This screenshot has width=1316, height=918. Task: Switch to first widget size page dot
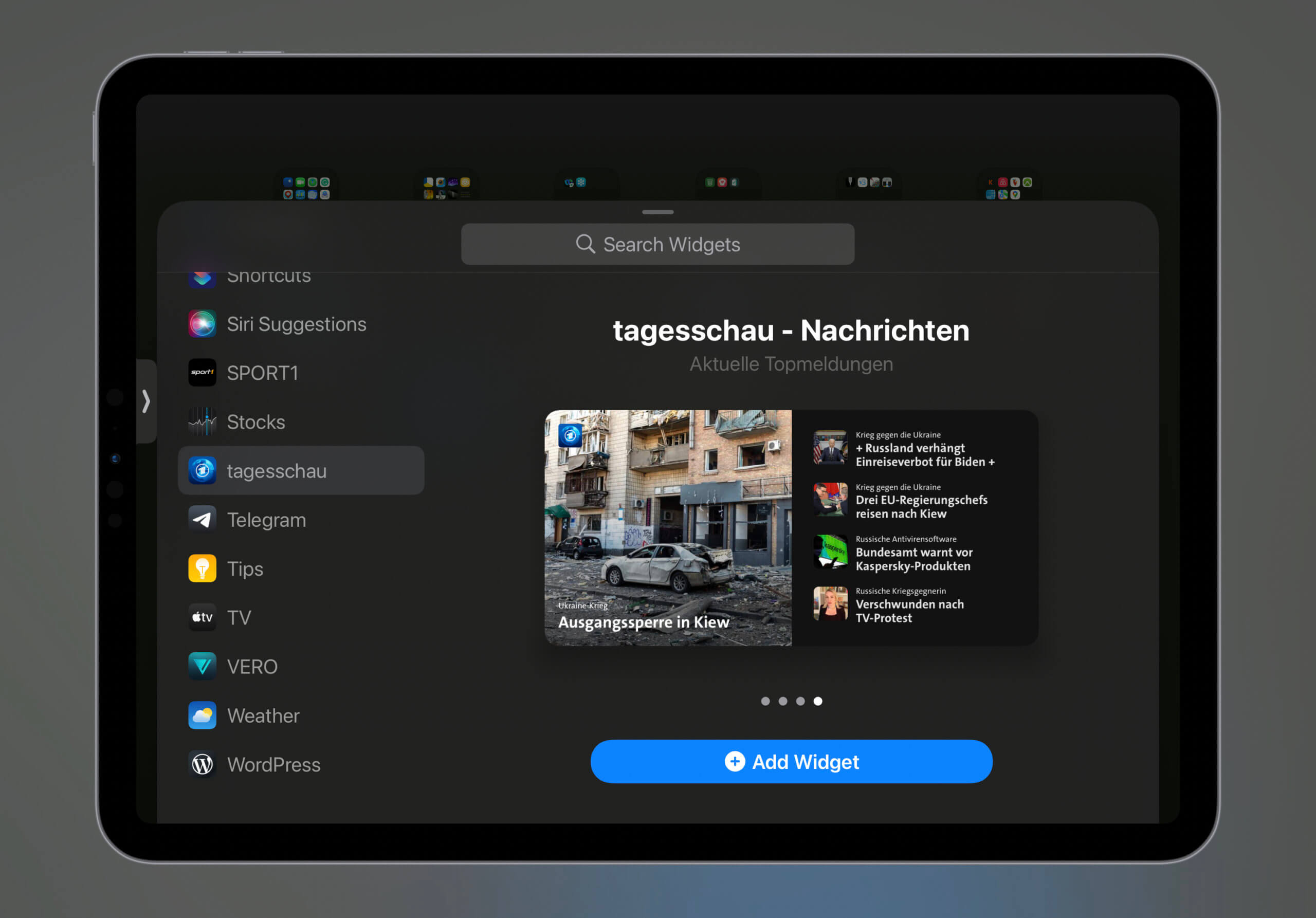click(765, 701)
